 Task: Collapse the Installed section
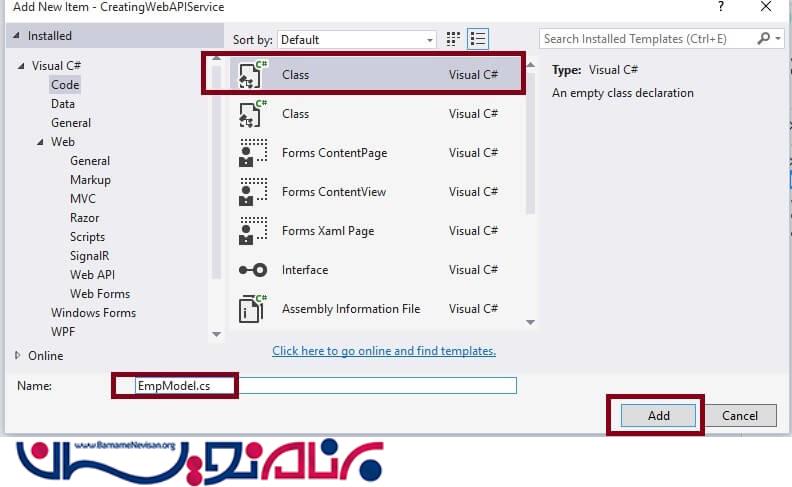(17, 35)
